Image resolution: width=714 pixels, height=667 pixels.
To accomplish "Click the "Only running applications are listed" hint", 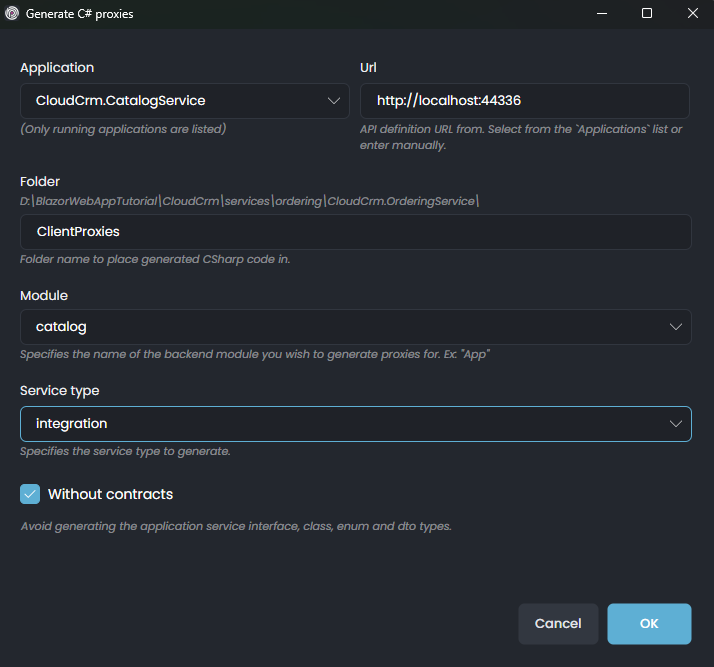I will coord(123,129).
